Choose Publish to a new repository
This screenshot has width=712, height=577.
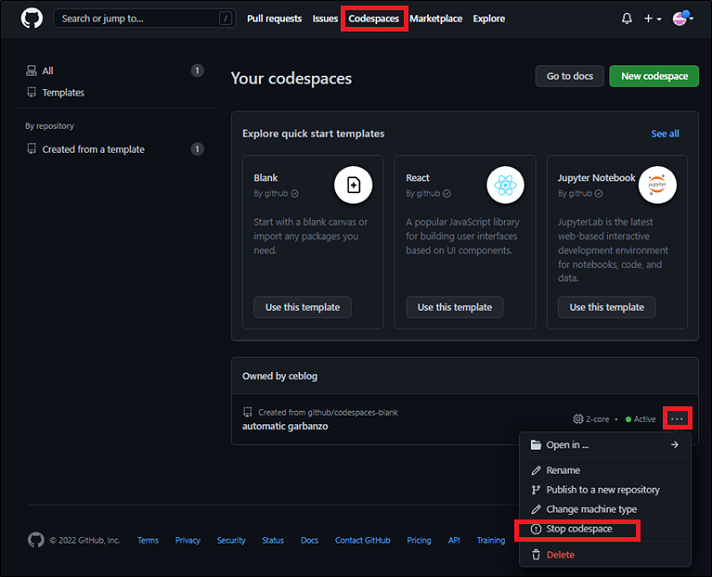[605, 490]
